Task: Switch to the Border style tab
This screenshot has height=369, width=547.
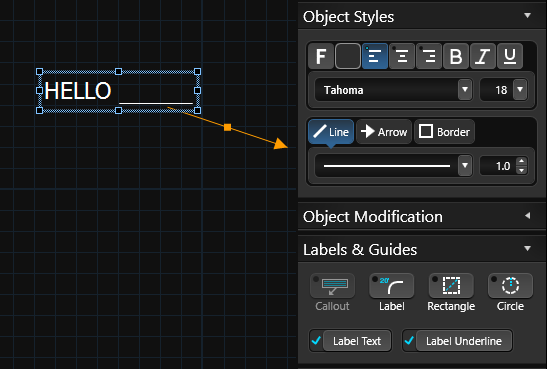Action: [x=444, y=132]
